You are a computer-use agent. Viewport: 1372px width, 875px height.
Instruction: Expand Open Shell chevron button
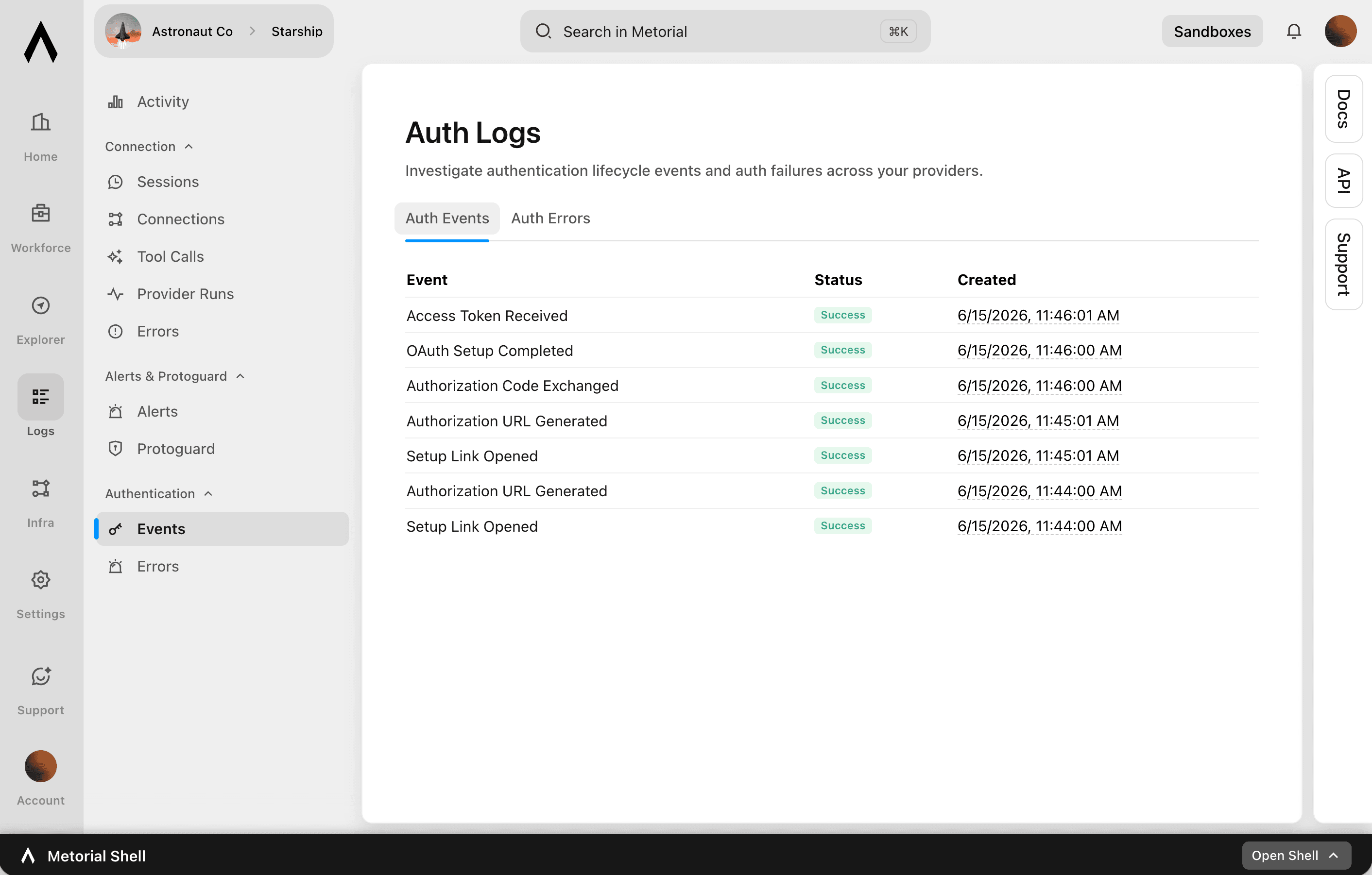coord(1296,855)
